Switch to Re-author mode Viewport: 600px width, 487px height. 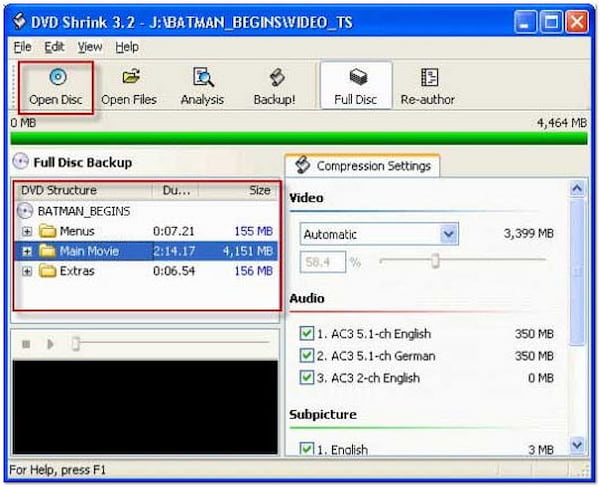[427, 88]
